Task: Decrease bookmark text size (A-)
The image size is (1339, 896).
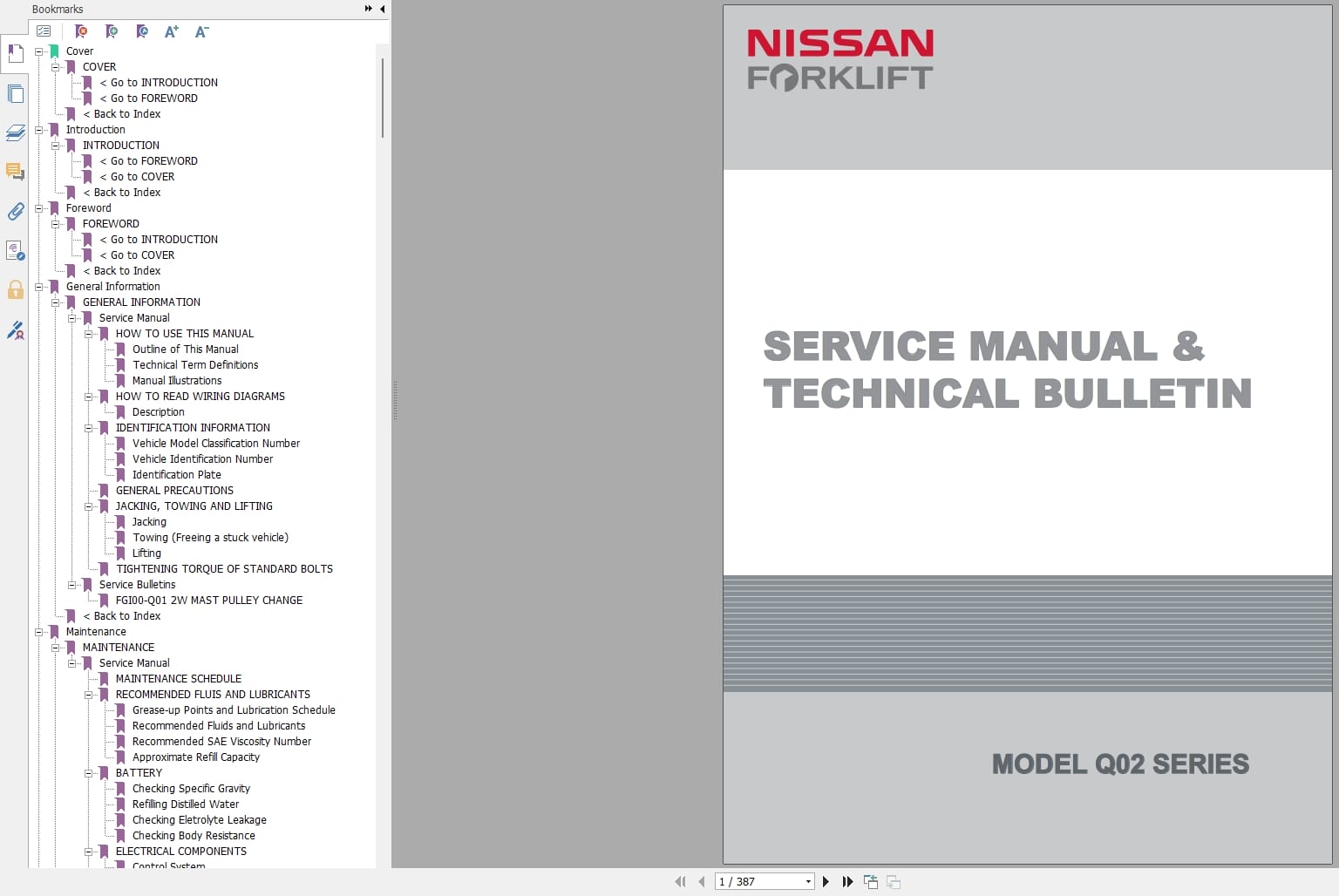Action: click(201, 31)
